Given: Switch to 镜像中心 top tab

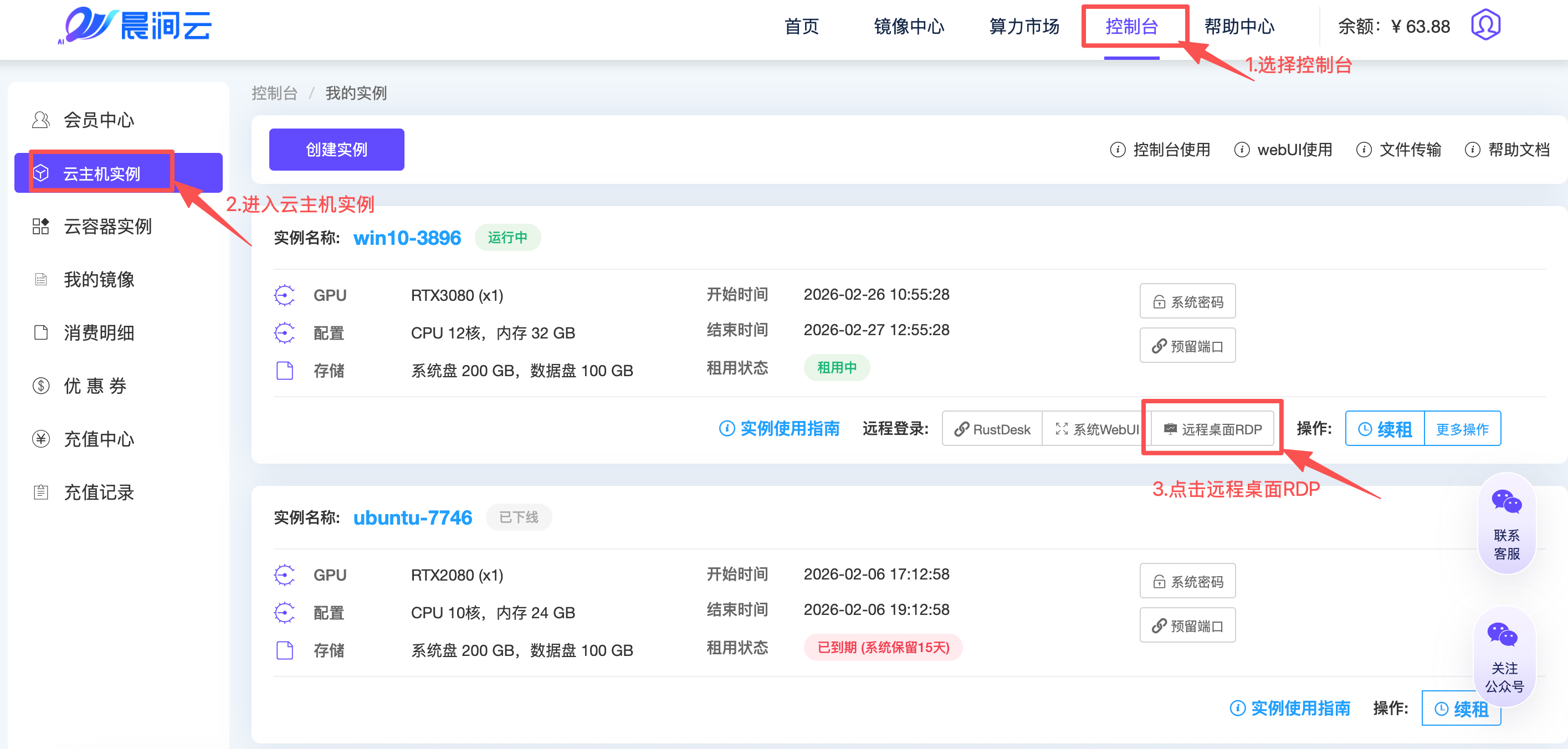Looking at the screenshot, I should click(908, 27).
